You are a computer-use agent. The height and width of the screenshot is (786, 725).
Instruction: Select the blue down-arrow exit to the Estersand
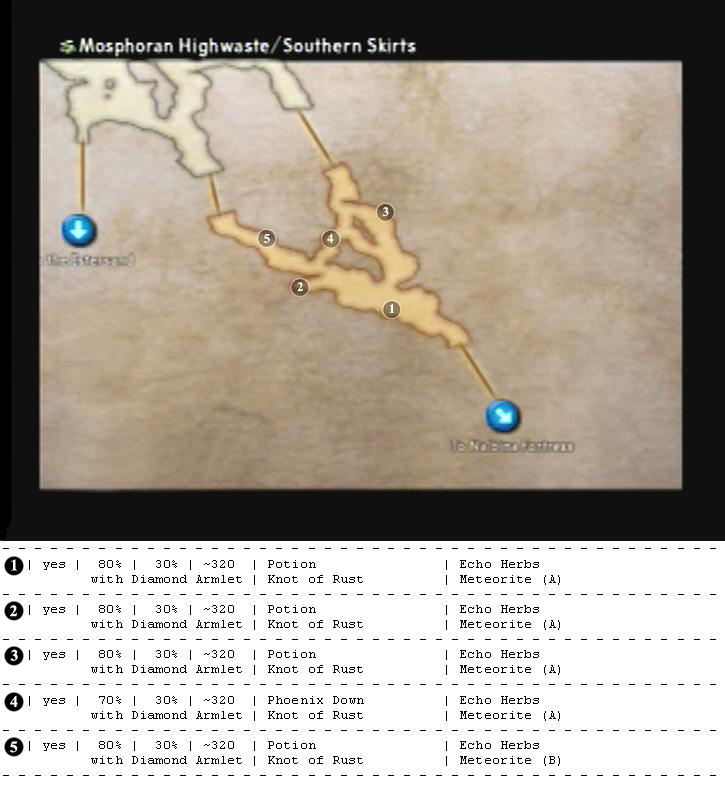pos(79,231)
